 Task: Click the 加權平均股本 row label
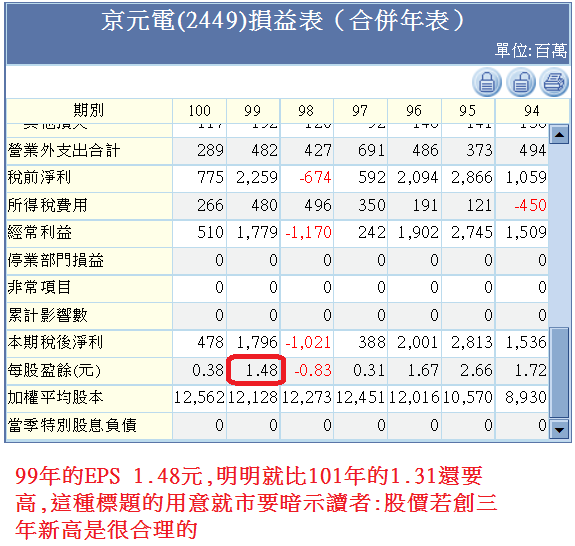click(x=55, y=397)
